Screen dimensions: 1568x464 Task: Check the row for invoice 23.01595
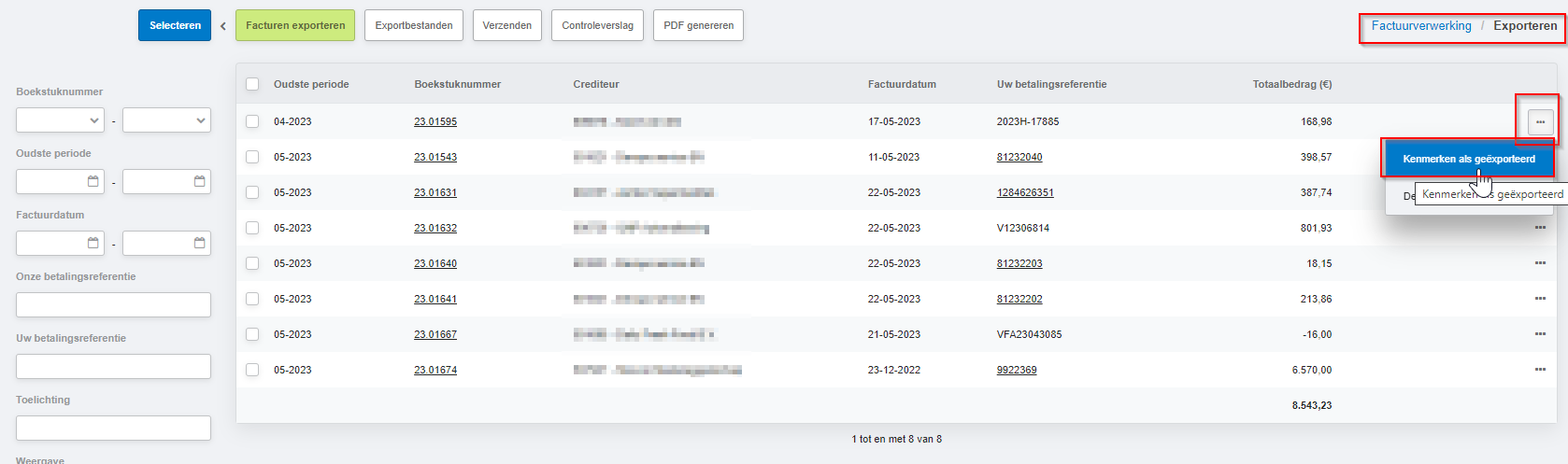click(252, 121)
